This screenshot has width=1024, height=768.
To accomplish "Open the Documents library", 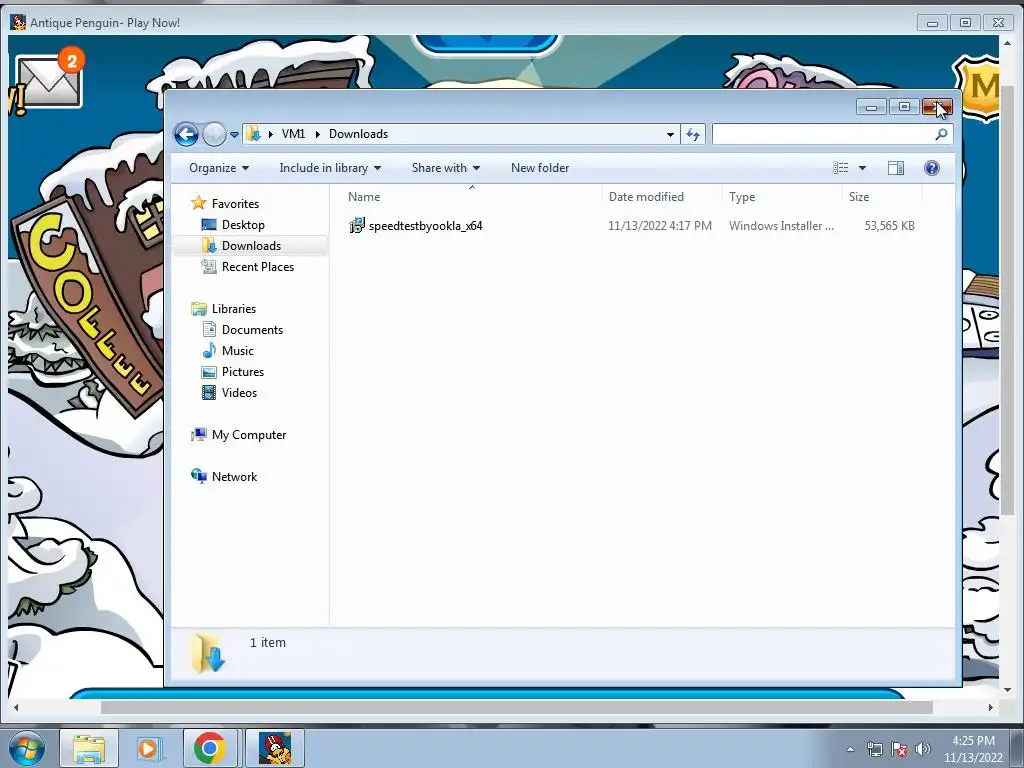I will point(252,330).
